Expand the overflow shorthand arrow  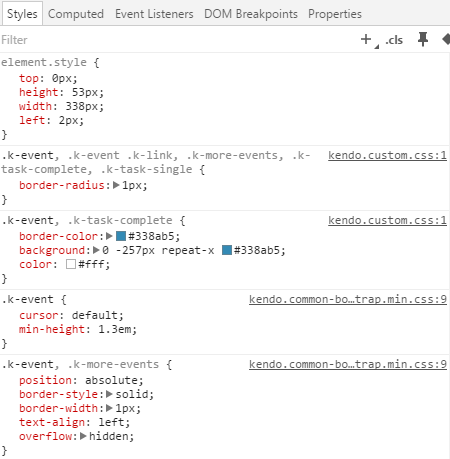tap(83, 436)
